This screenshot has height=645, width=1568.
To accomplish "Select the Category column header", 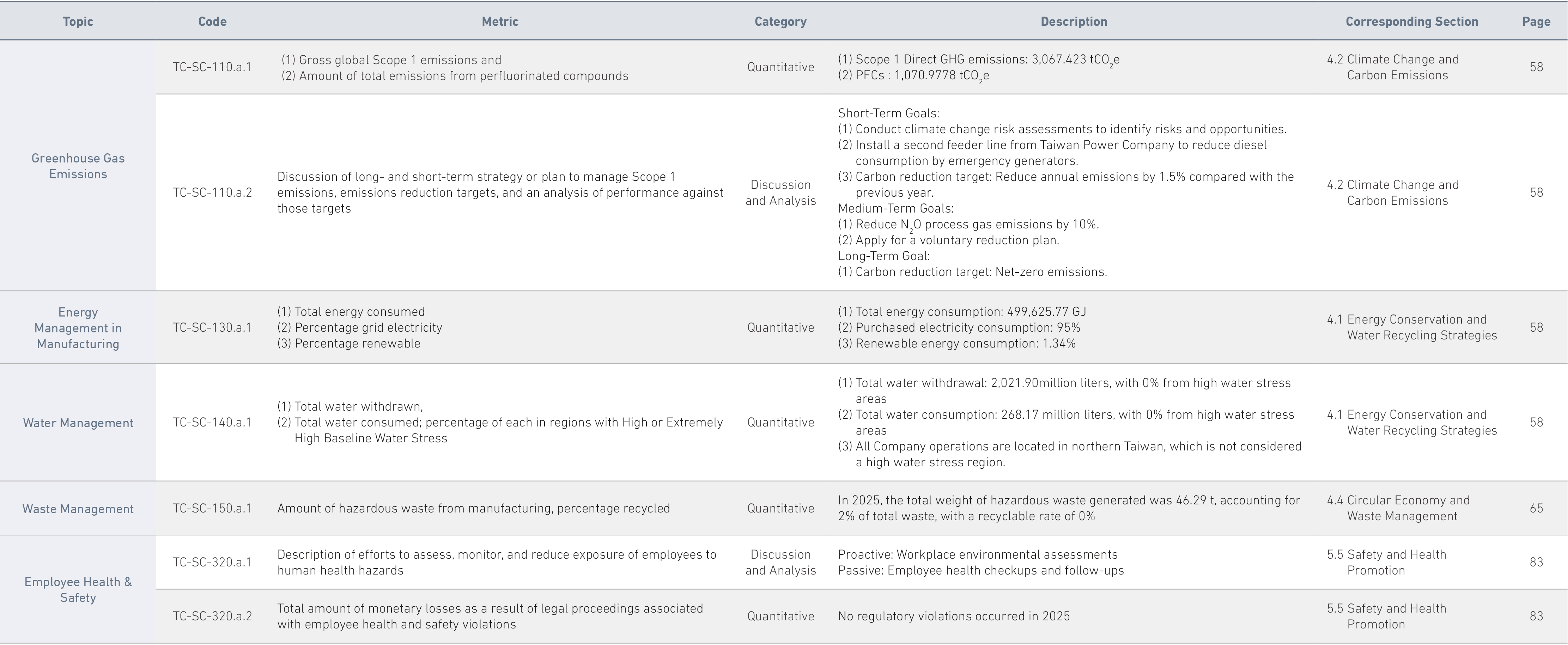I will point(780,22).
